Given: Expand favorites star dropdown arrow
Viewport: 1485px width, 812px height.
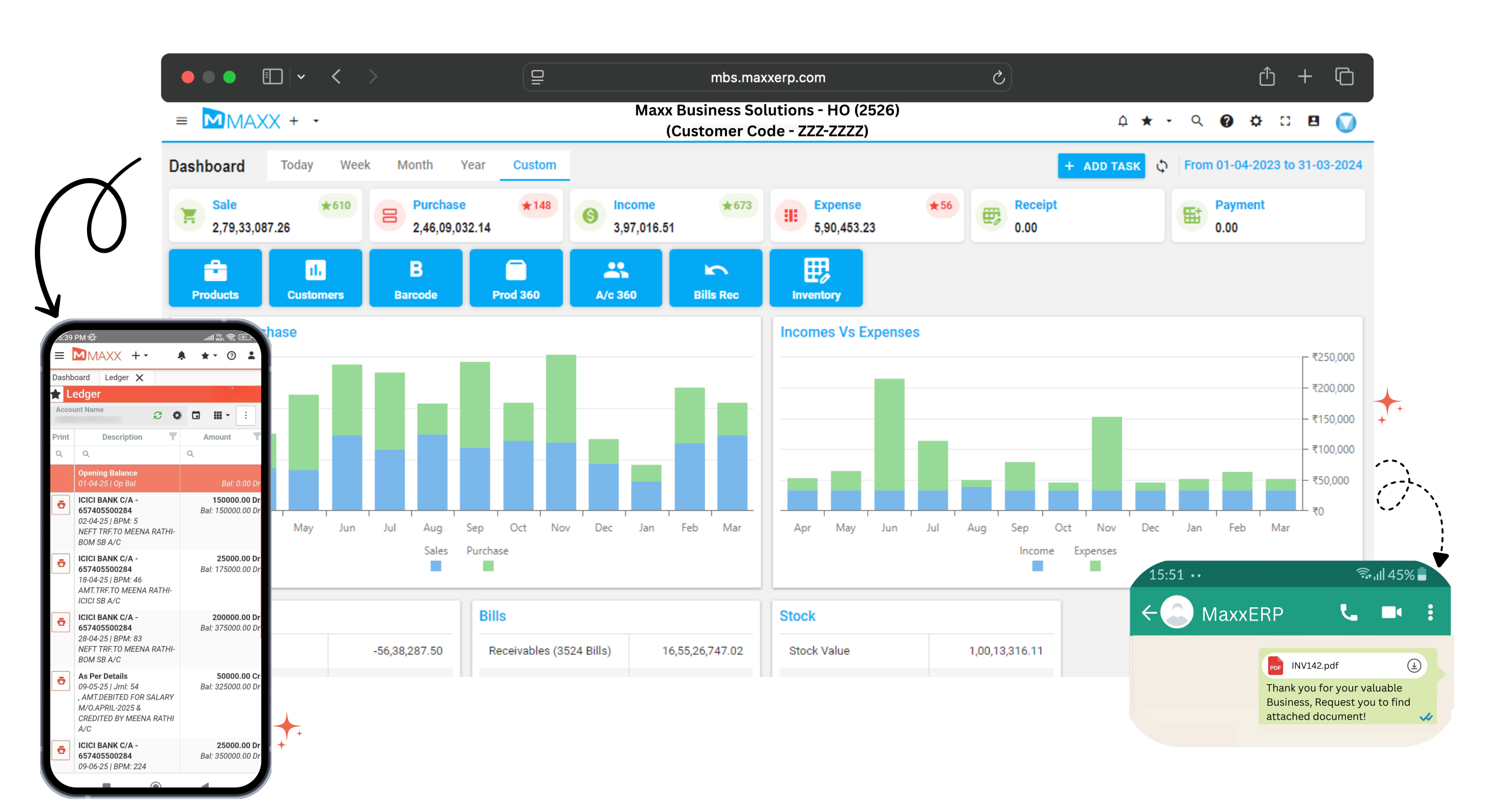Looking at the screenshot, I should 1169,121.
